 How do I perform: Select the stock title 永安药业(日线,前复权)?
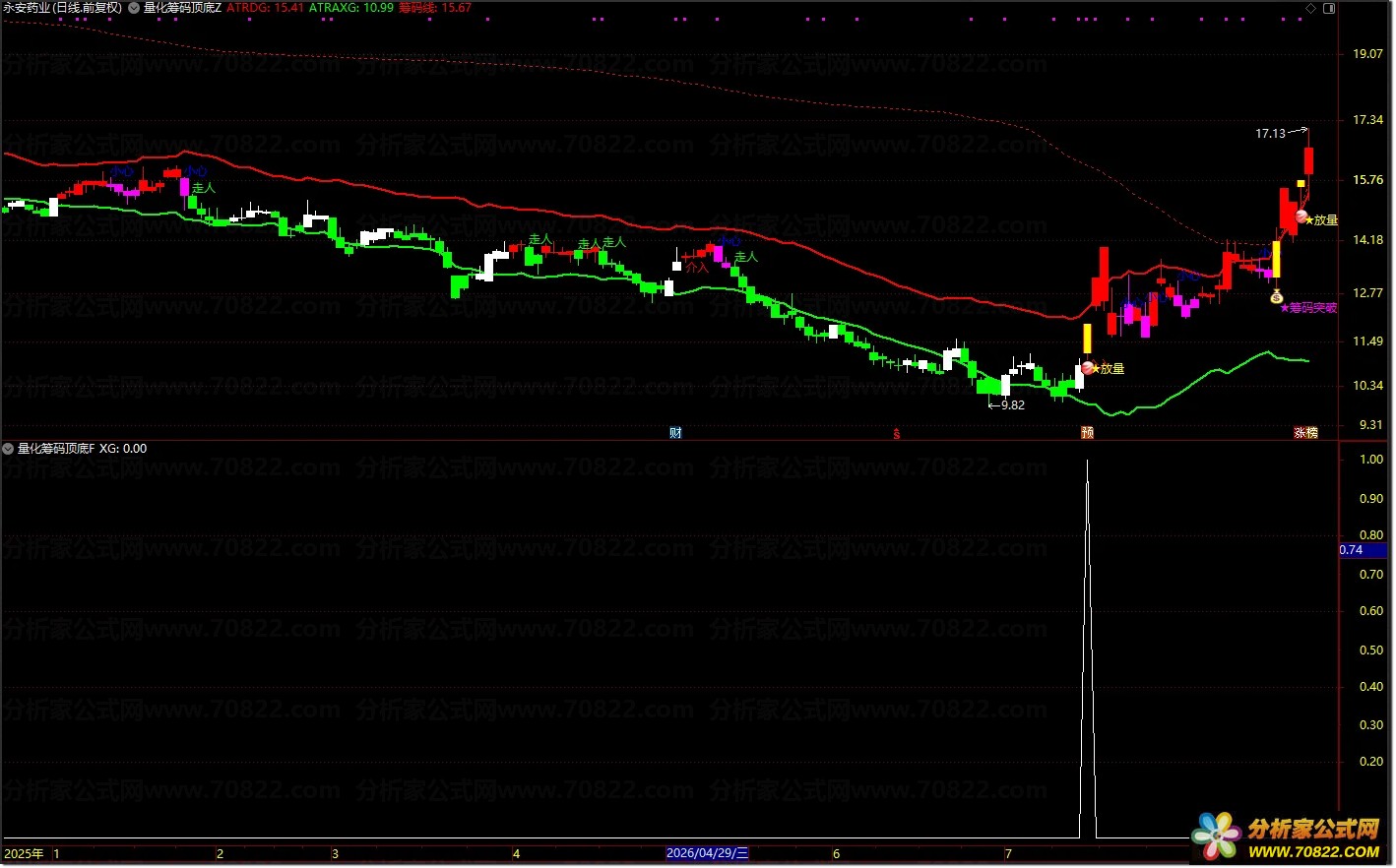coord(63,8)
